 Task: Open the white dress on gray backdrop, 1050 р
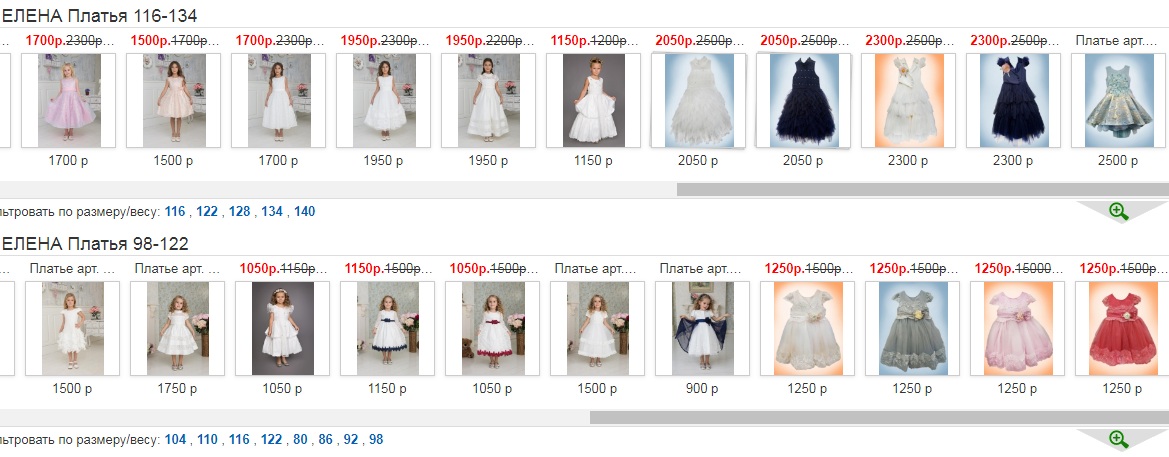283,329
